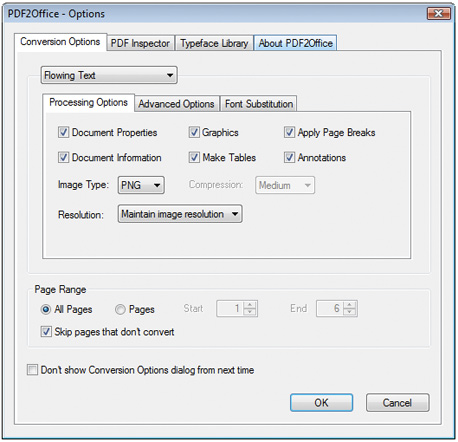
Task: Expand the Flowing Text dropdown
Action: 109,75
